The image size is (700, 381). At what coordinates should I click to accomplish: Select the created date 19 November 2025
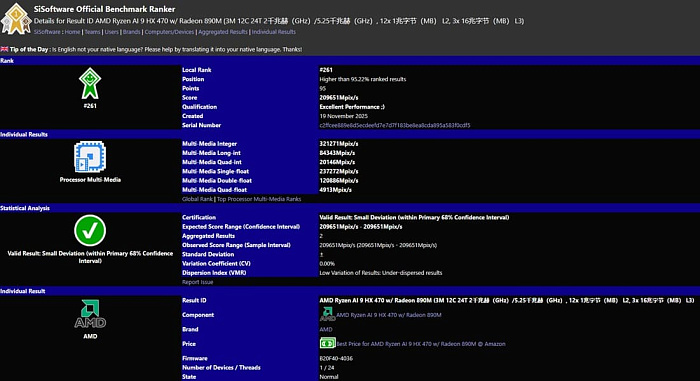(x=344, y=116)
